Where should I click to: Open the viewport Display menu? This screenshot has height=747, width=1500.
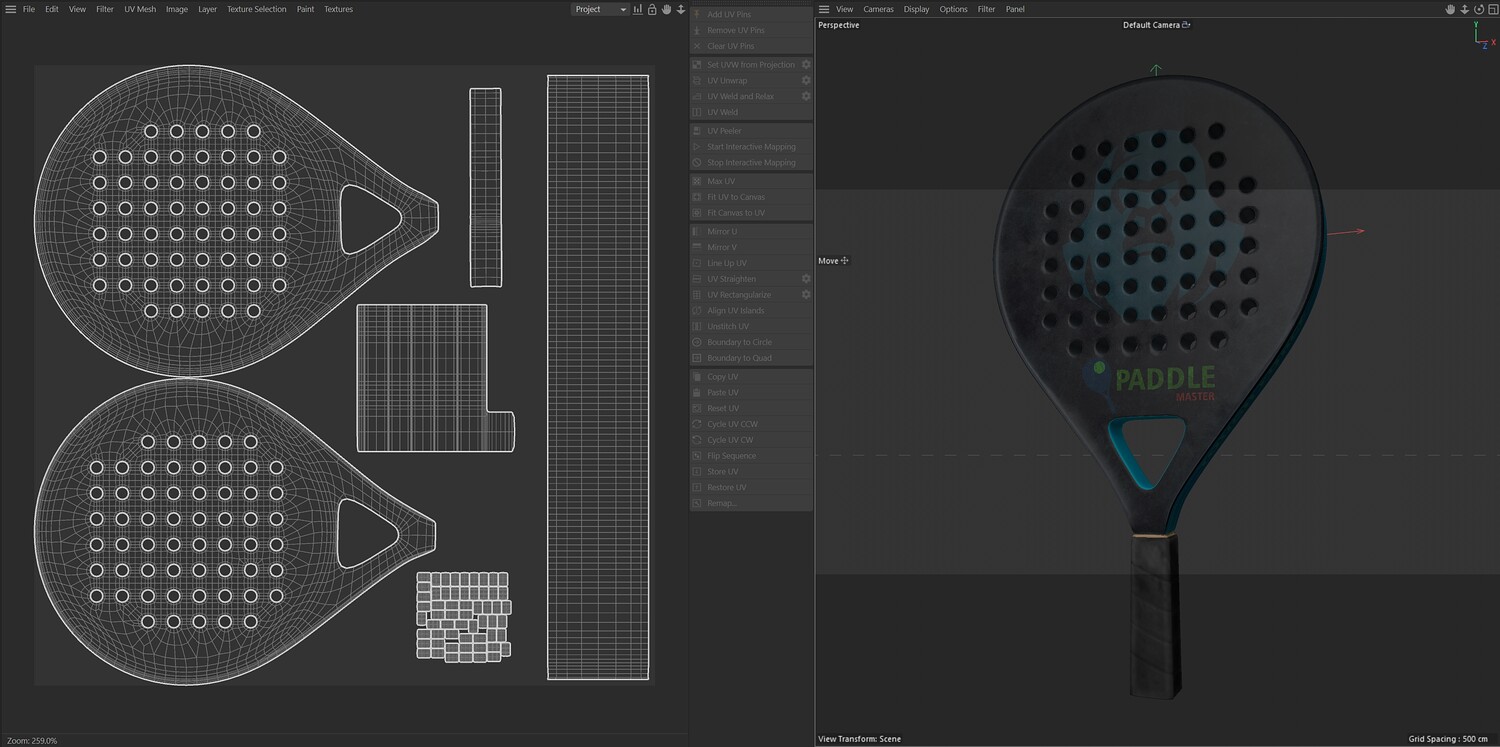(x=916, y=9)
